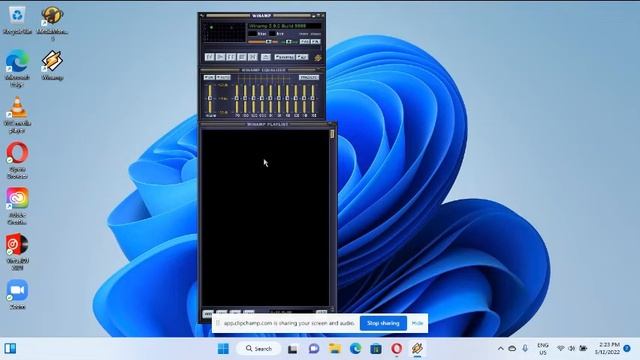Image resolution: width=640 pixels, height=360 pixels.
Task: Hide the screen sharing notification bar
Action: coord(417,323)
